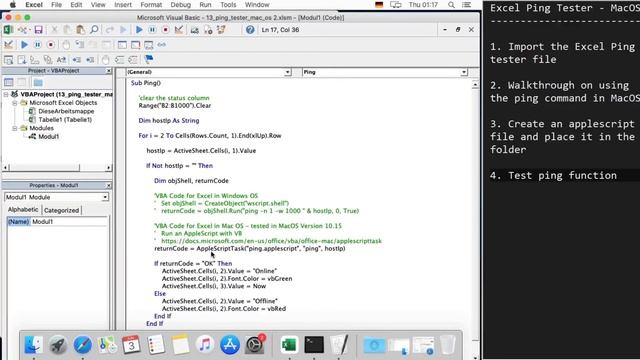Screen dimensions: 640x360
Task: Toggle Design Mode on the Debug toolbar row
Action: (x=8, y=45)
